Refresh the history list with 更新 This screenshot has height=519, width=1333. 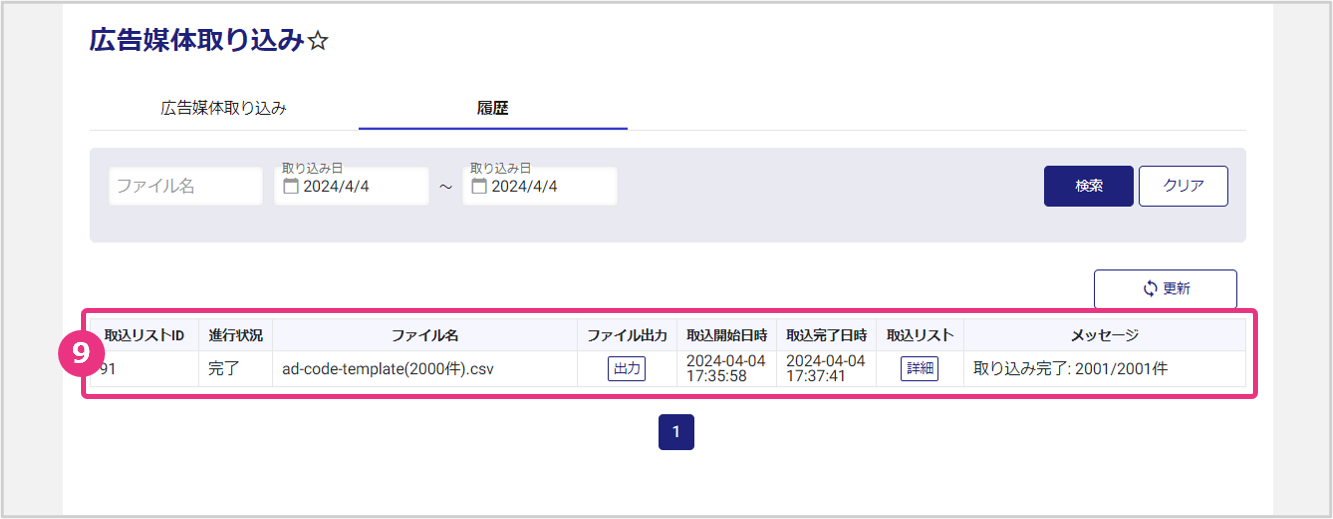click(x=1165, y=289)
